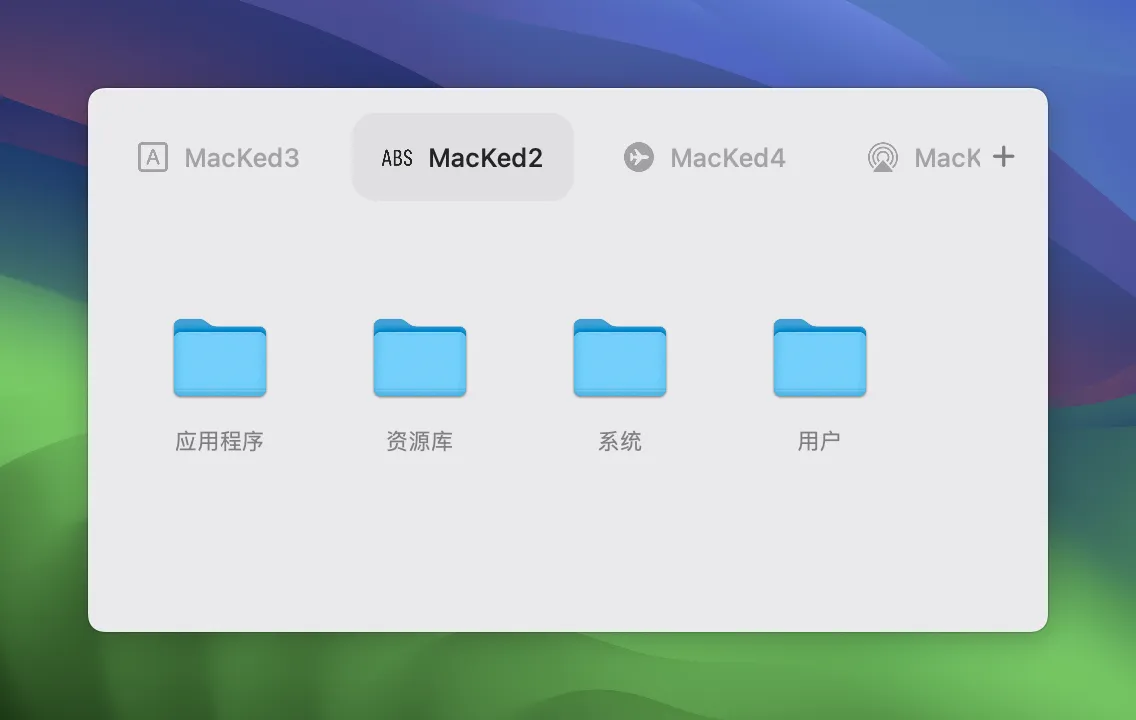Select the MacKed2 tab label
The height and width of the screenshot is (720, 1136).
[485, 158]
